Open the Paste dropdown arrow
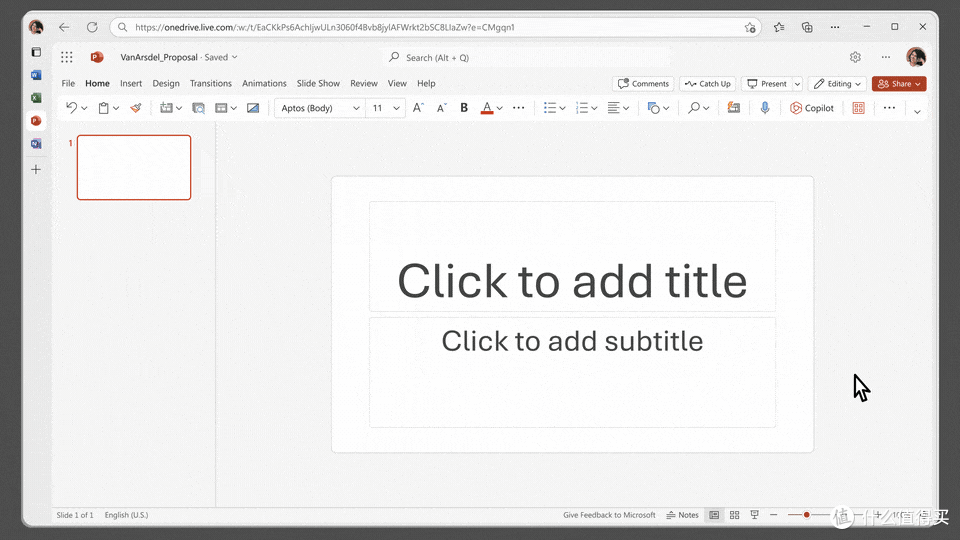 tap(116, 108)
